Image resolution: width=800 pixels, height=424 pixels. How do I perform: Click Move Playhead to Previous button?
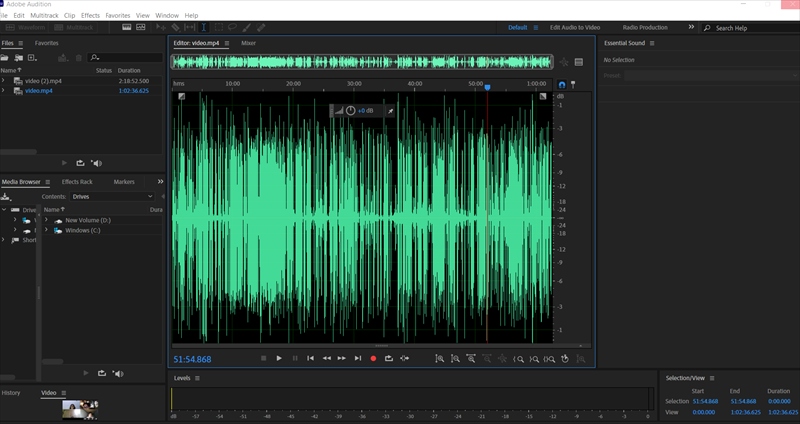click(x=310, y=358)
